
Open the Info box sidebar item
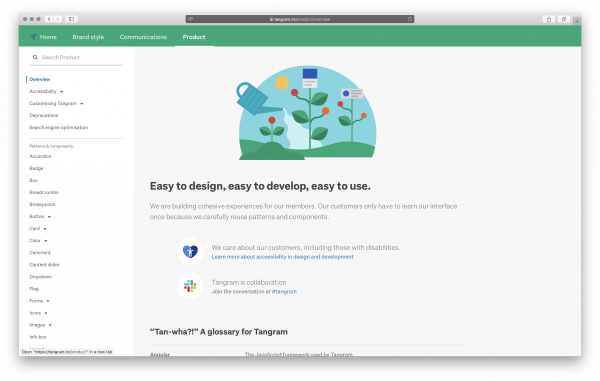point(38,337)
